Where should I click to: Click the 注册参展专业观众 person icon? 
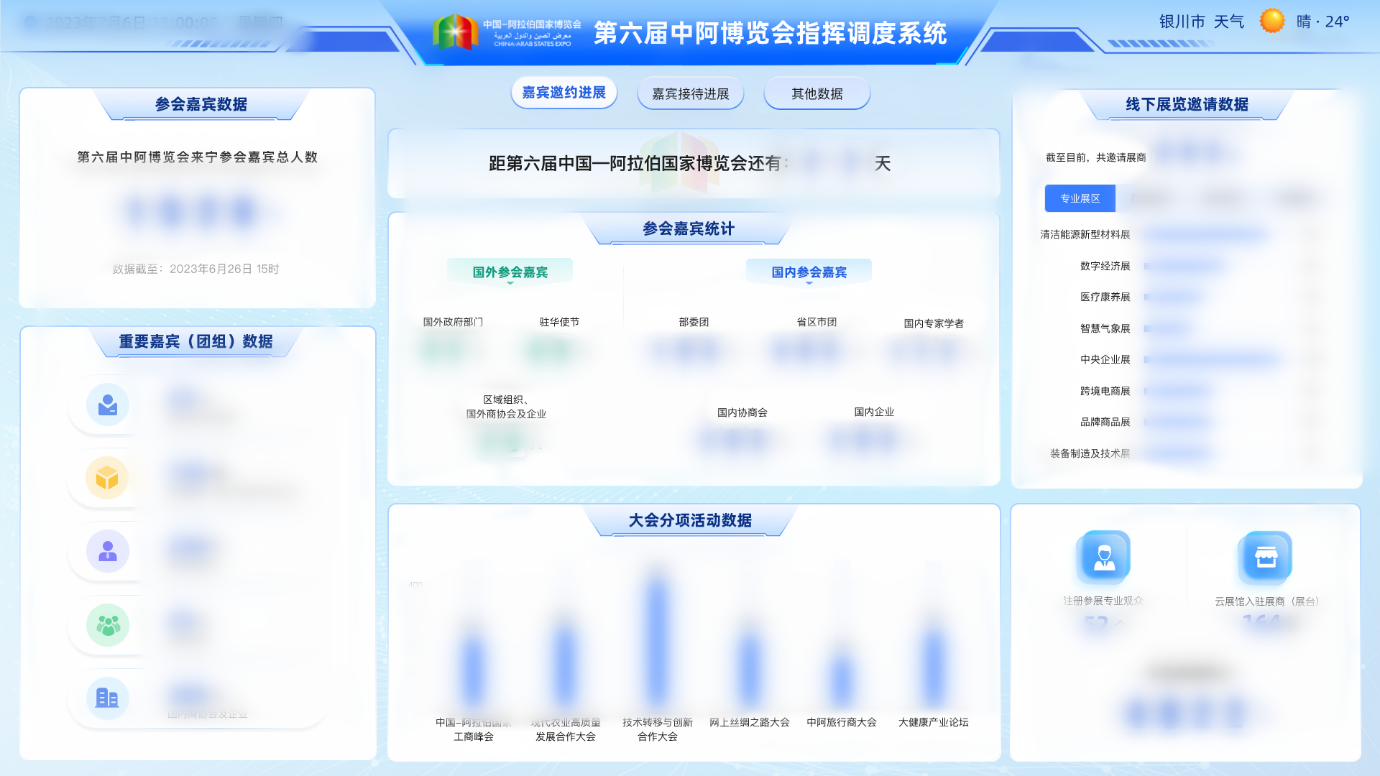[1103, 557]
